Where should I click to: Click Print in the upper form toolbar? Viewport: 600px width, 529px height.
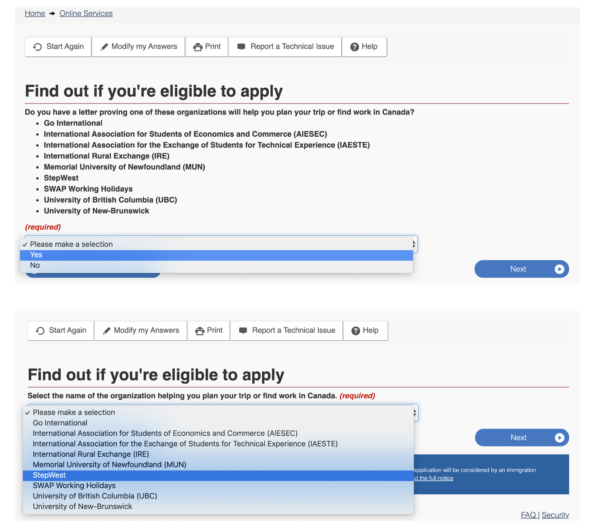click(207, 47)
